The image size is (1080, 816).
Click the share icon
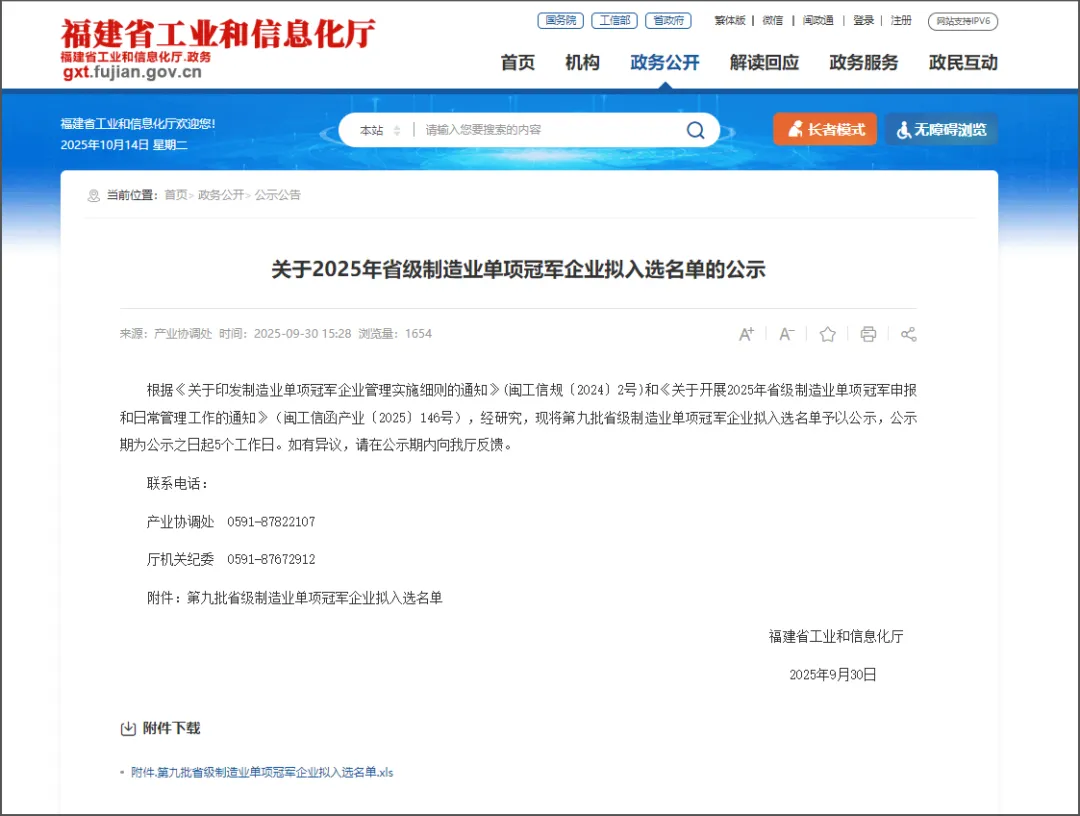point(908,334)
